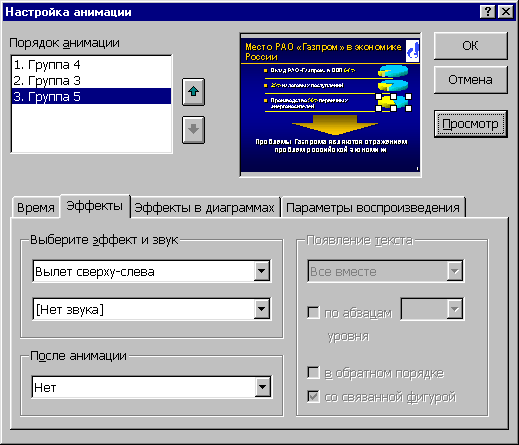This screenshot has width=519, height=445.
Task: Expand the После анимации 'Нет' dropdown
Action: pos(263,387)
